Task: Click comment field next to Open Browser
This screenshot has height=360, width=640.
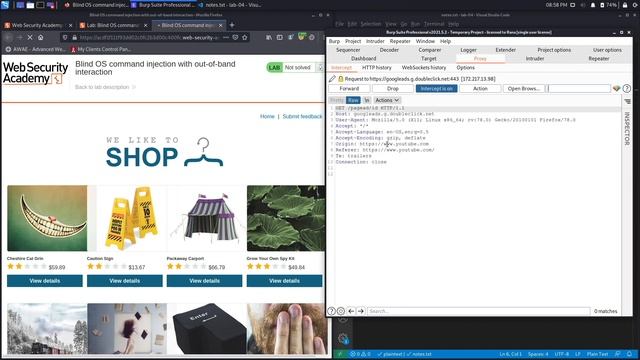Action: coord(579,88)
